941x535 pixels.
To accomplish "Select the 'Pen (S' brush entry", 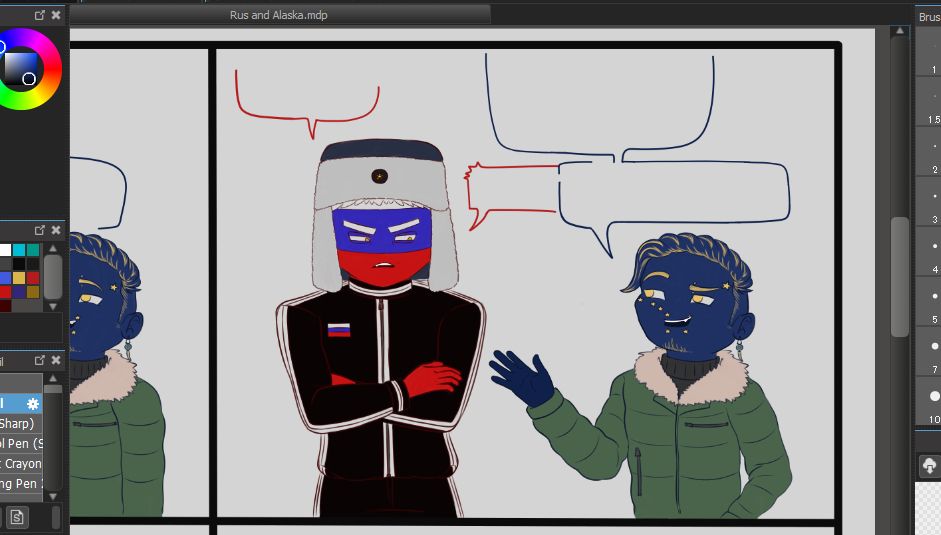I will click(x=20, y=443).
